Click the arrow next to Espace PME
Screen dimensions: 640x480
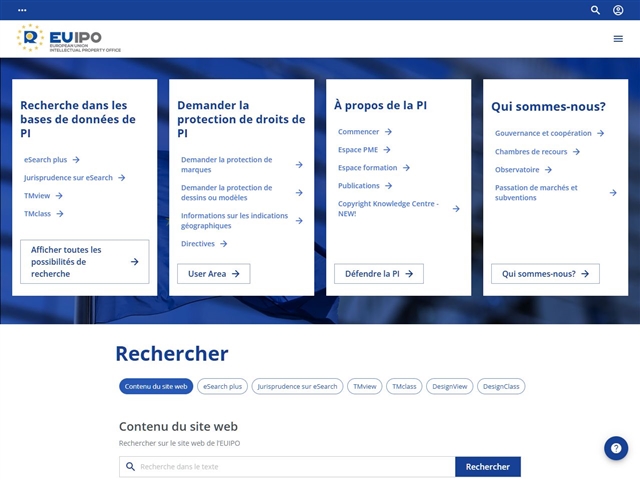[x=387, y=149]
